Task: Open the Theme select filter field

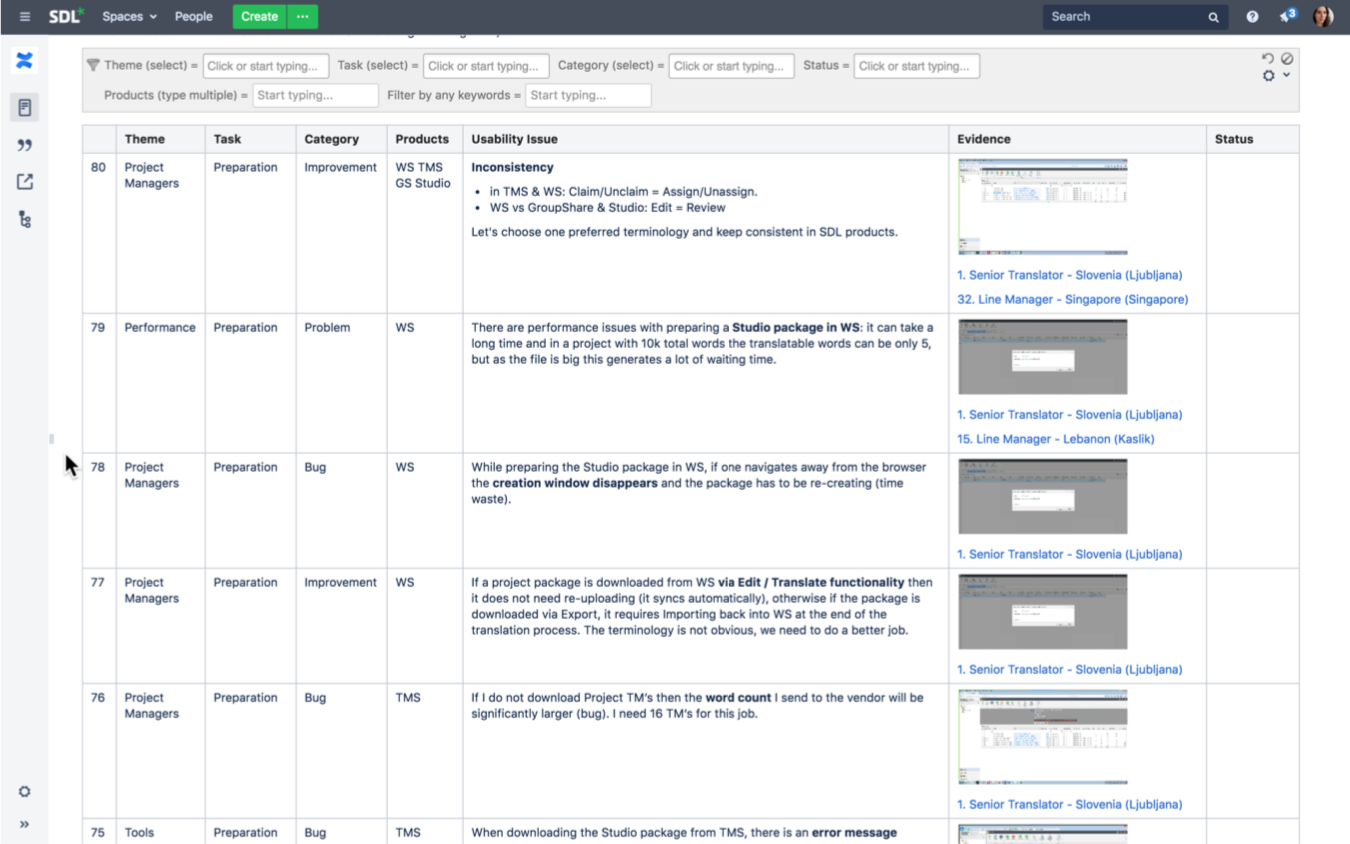Action: point(266,66)
